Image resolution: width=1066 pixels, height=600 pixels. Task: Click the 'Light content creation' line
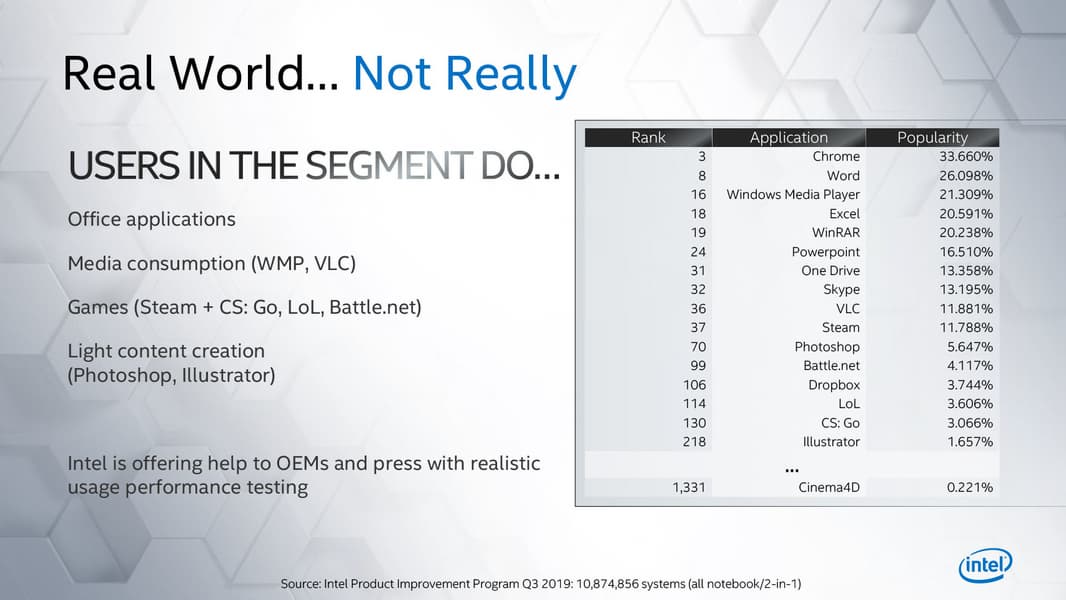click(x=166, y=351)
